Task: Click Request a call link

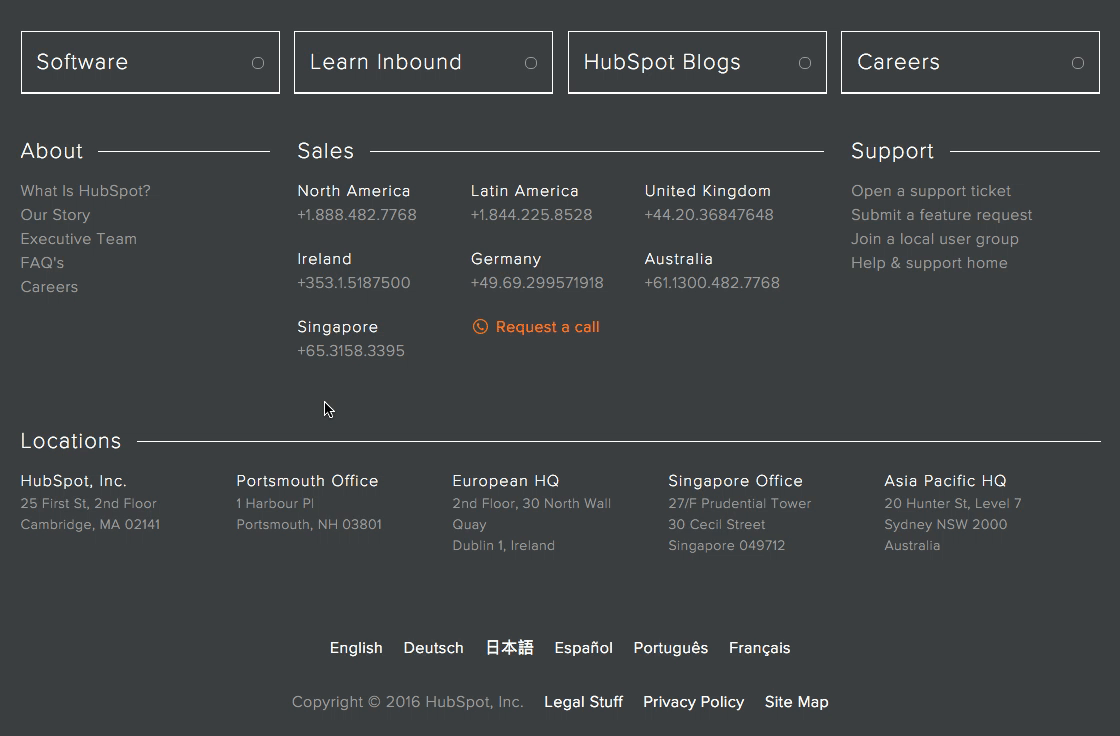Action: click(548, 327)
